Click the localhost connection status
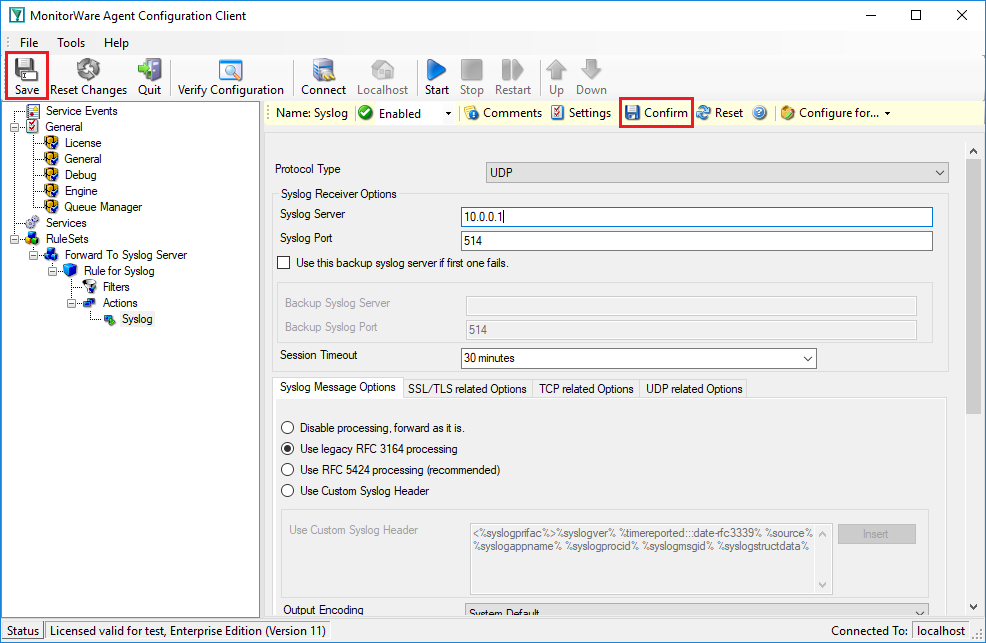This screenshot has width=986, height=643. coord(941,630)
